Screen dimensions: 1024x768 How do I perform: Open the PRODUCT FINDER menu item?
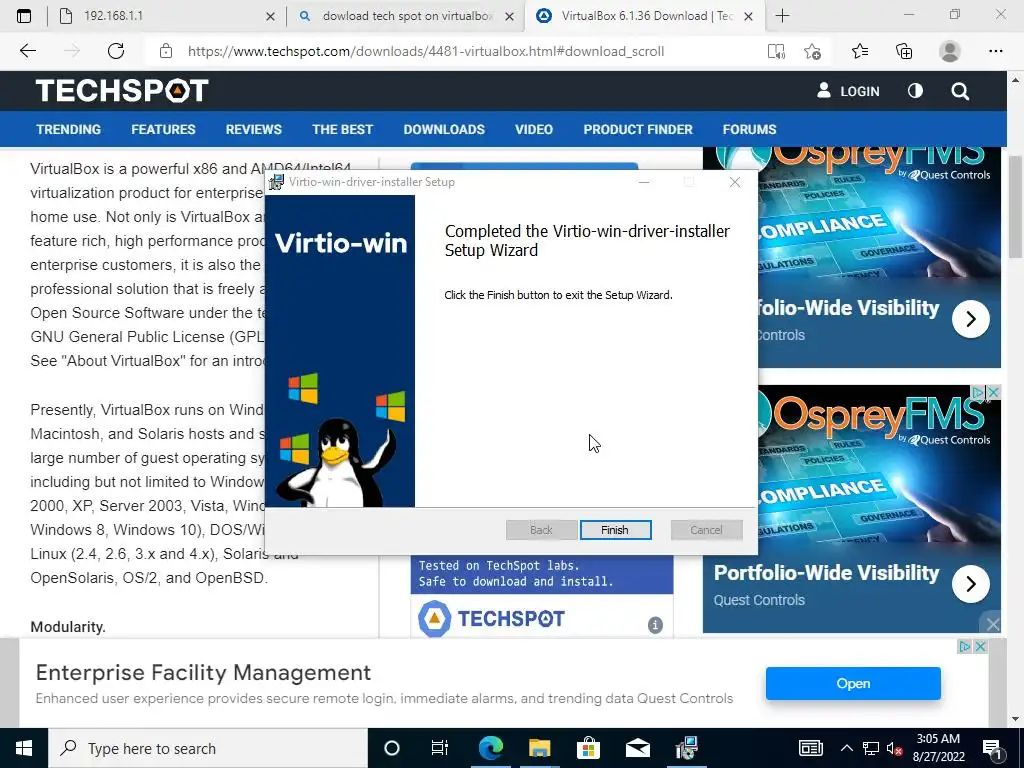[638, 129]
